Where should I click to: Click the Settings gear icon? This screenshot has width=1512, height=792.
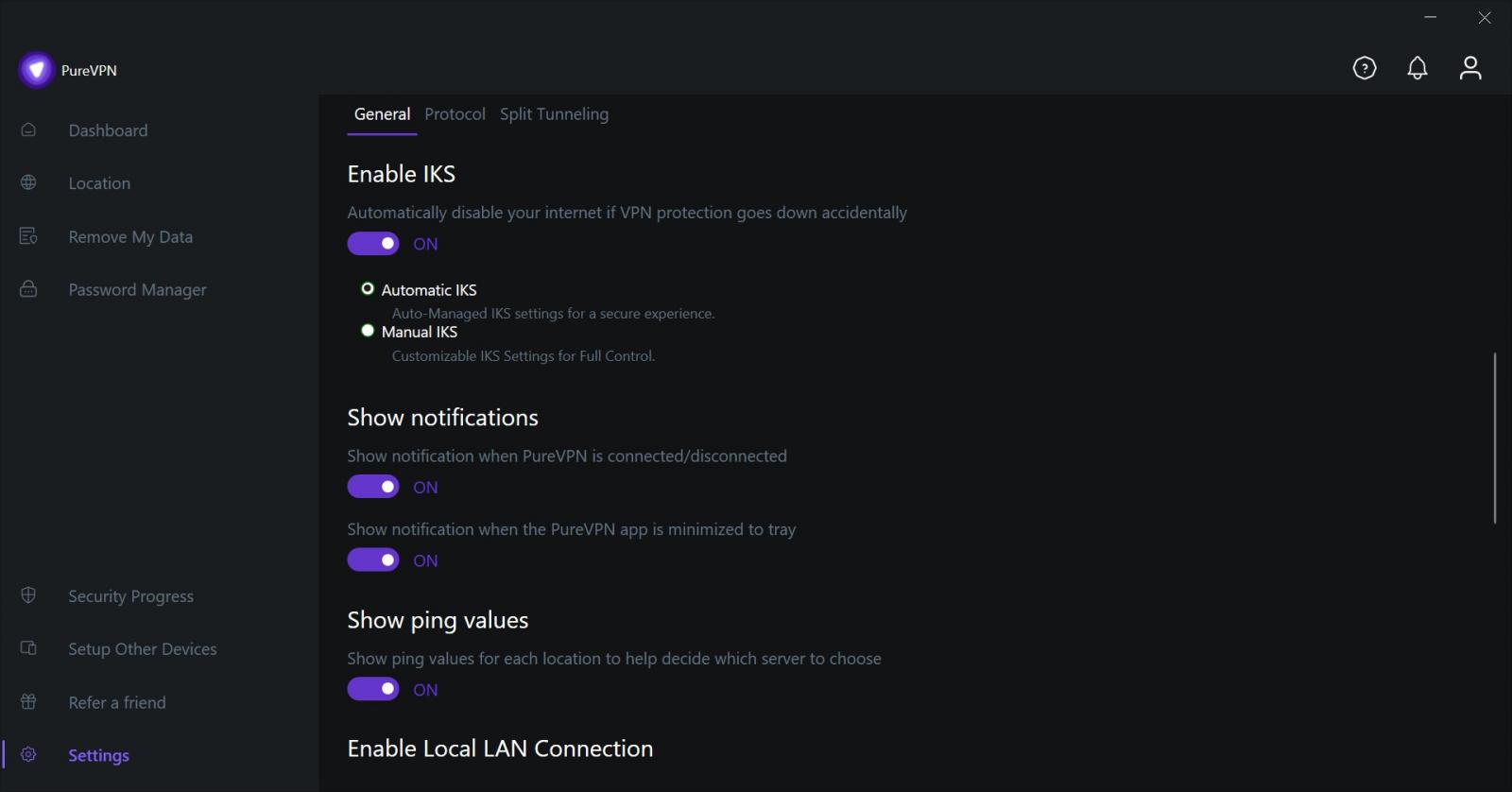pyautogui.click(x=28, y=754)
